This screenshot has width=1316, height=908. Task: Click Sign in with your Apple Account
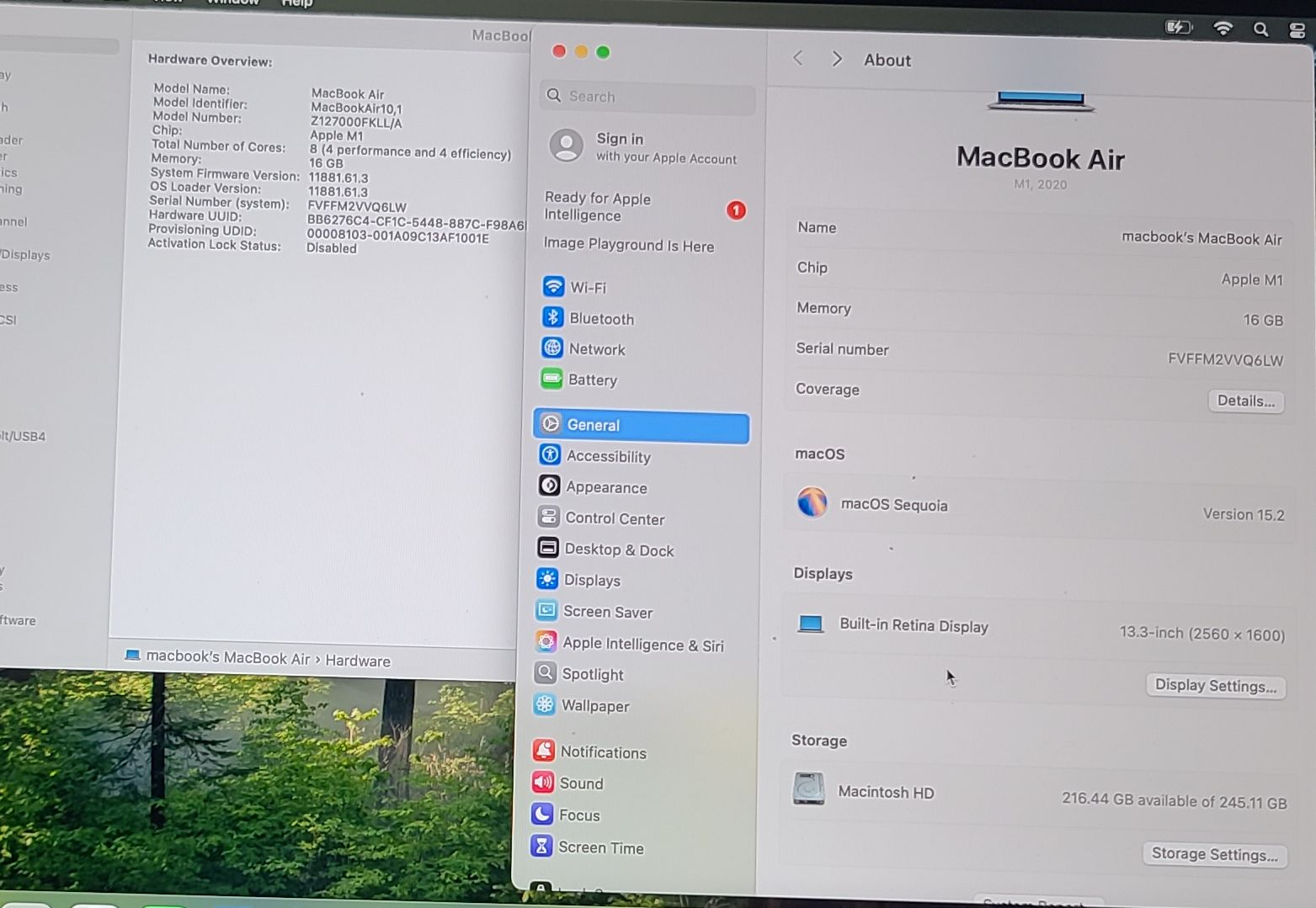pos(644,147)
